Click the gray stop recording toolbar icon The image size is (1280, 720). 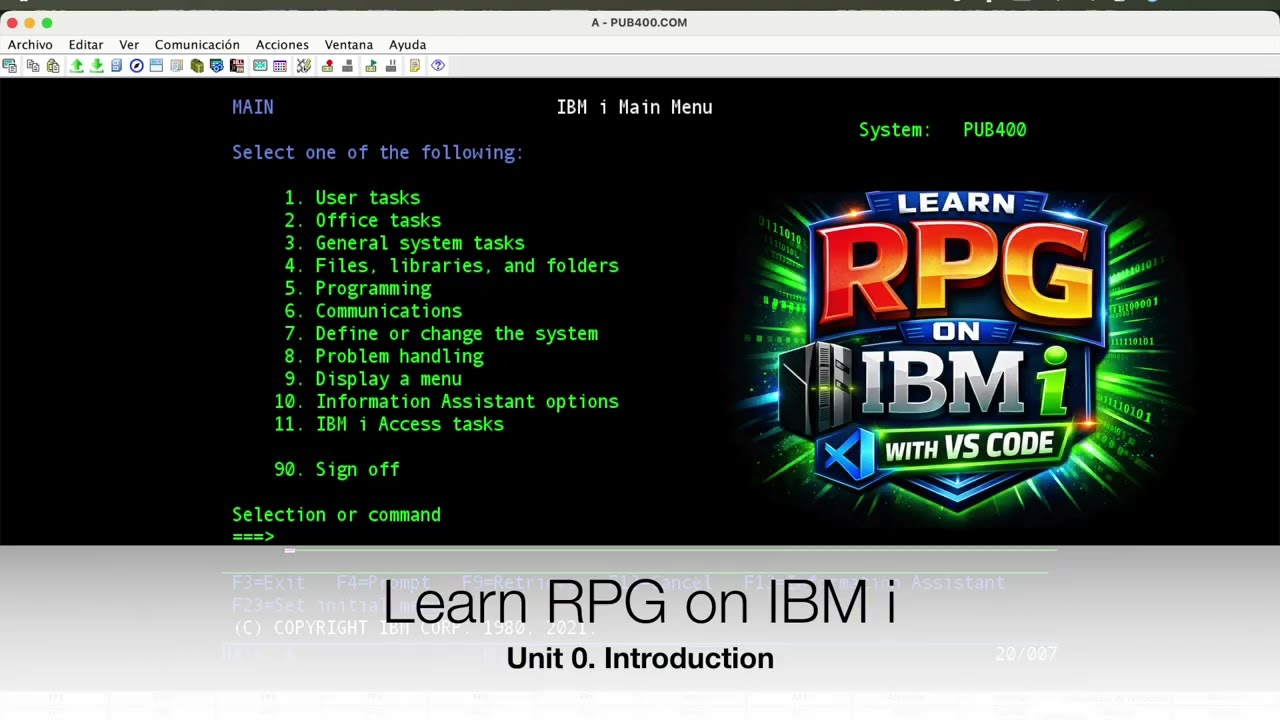(347, 66)
